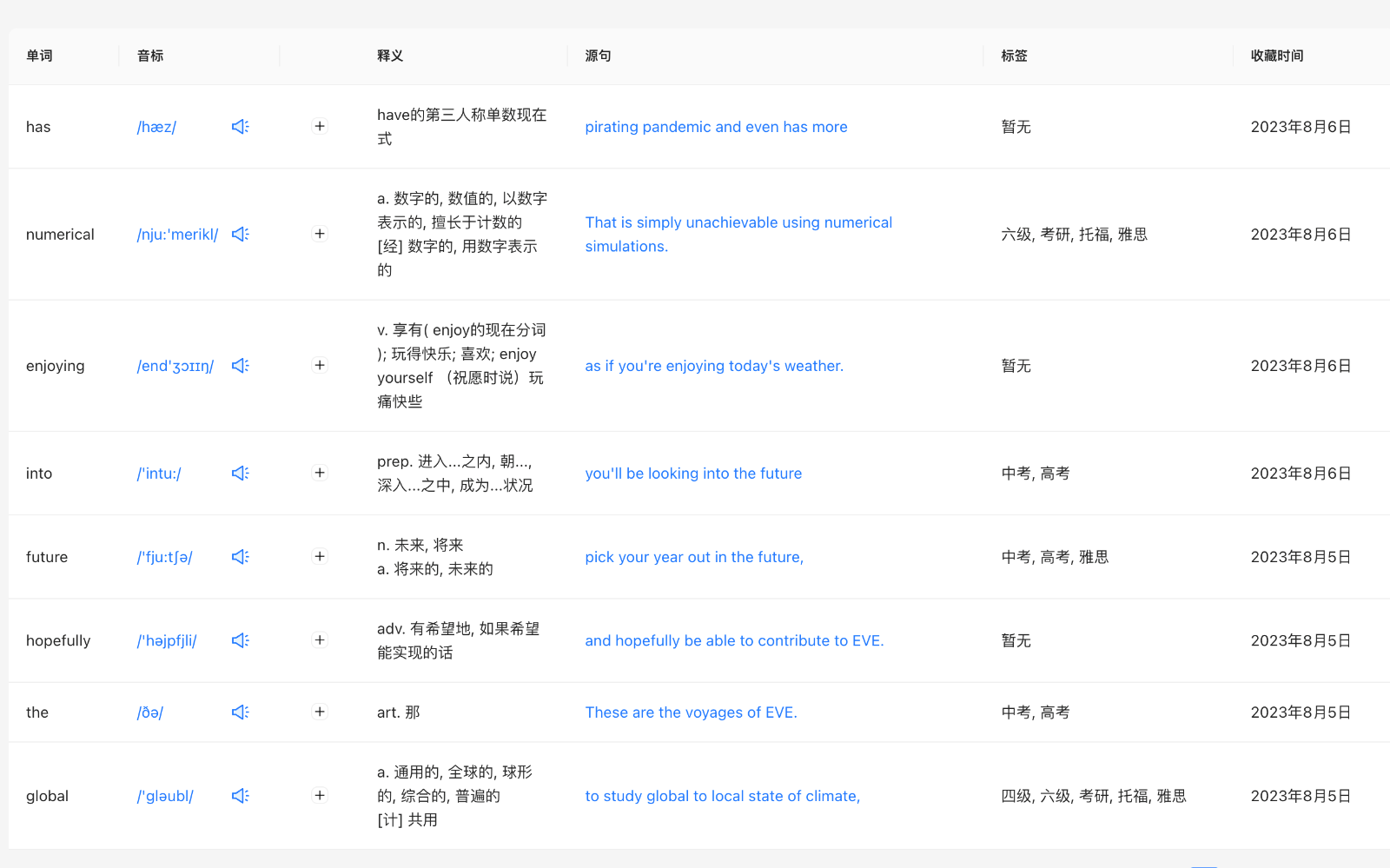Click the phonetic link /'fju:tʃə/
Viewport: 1390px width, 868px height.
pos(165,557)
